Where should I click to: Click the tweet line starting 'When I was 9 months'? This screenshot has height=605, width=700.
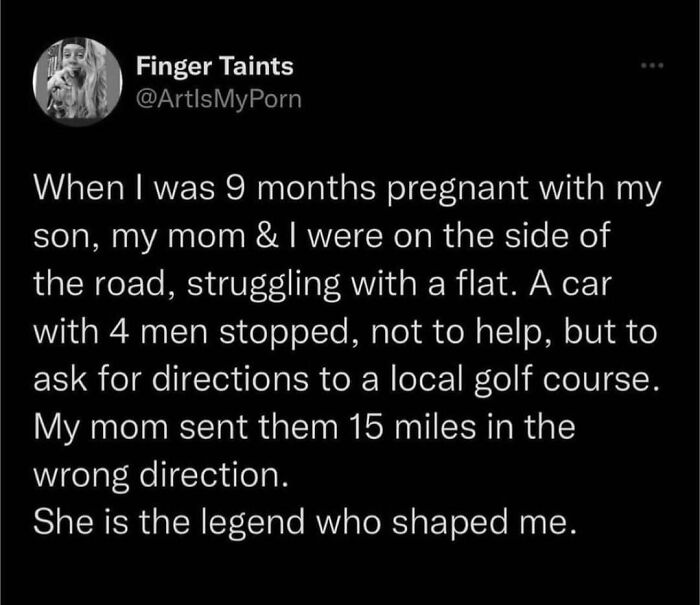pyautogui.click(x=347, y=188)
